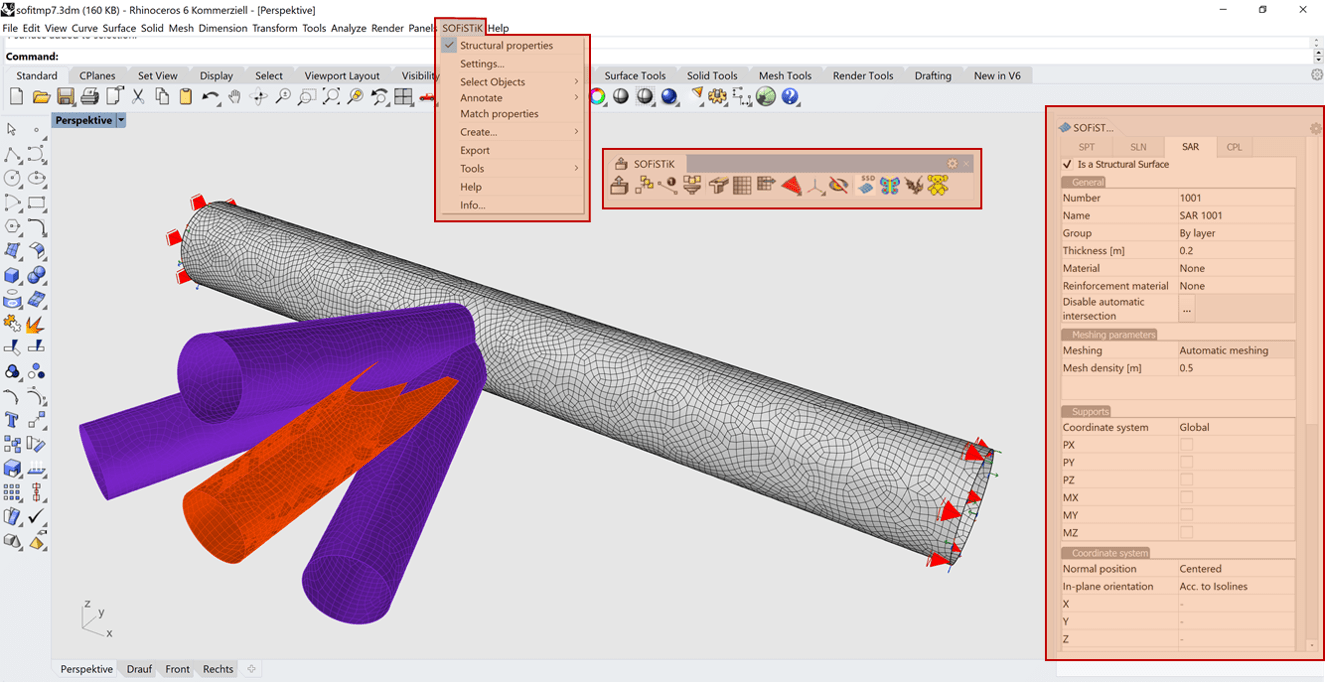Click the SOFiSTiK export arrow icon
This screenshot has width=1325, height=682.
[x=619, y=185]
